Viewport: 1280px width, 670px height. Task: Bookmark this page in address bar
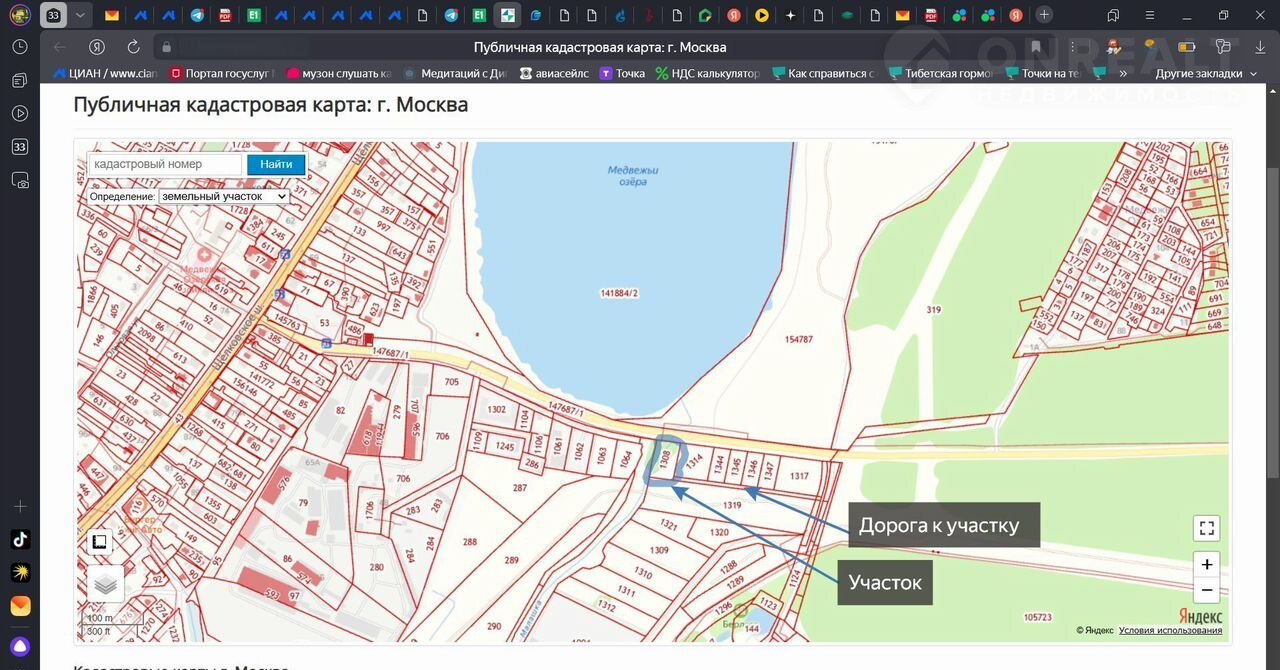(1036, 47)
